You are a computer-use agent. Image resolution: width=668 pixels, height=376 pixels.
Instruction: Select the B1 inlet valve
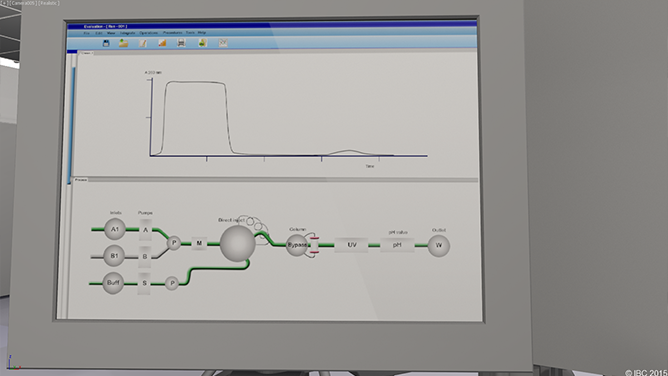pyautogui.click(x=114, y=256)
